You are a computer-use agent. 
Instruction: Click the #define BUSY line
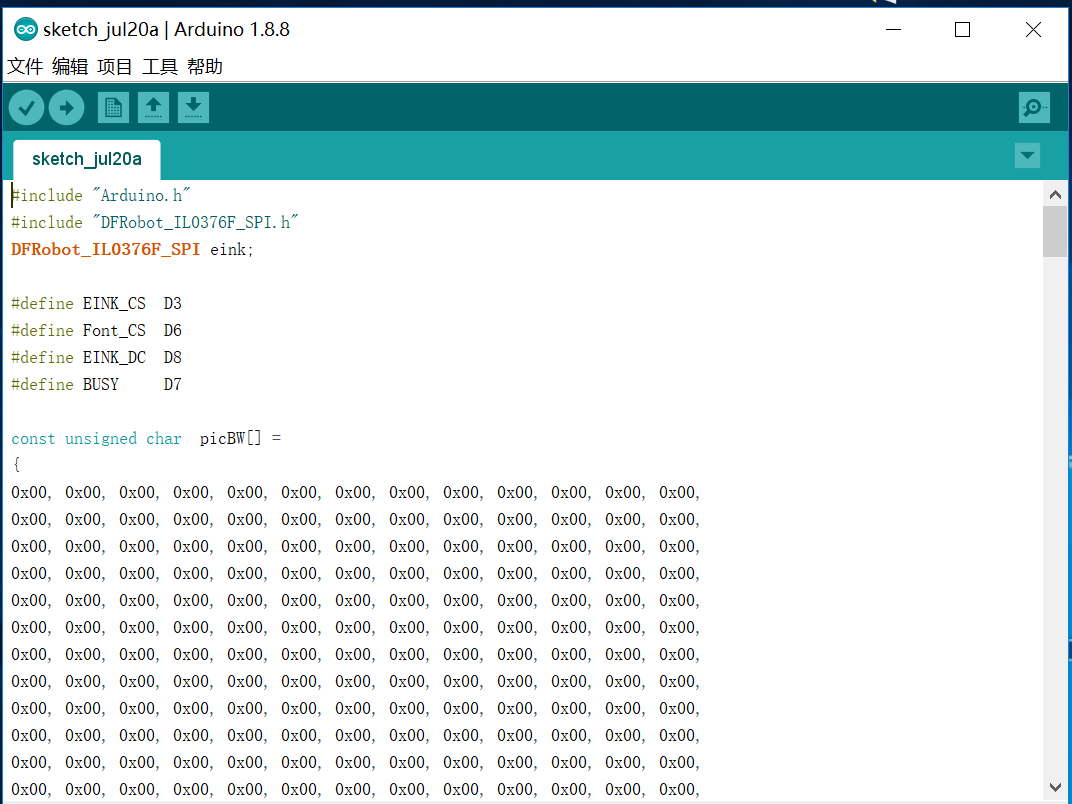96,384
